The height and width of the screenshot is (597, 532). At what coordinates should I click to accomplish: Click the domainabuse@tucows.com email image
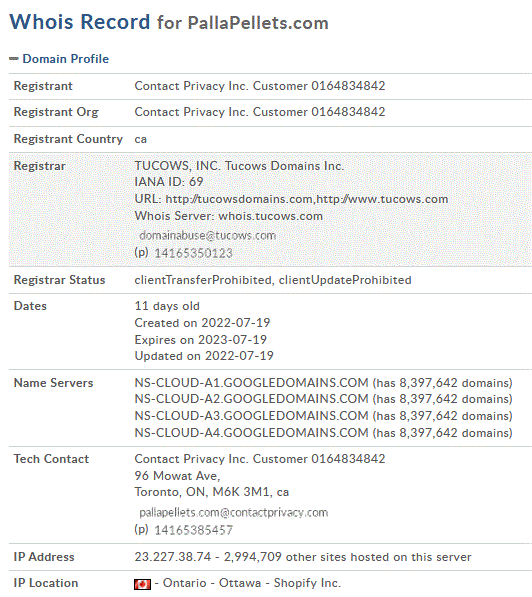(208, 235)
